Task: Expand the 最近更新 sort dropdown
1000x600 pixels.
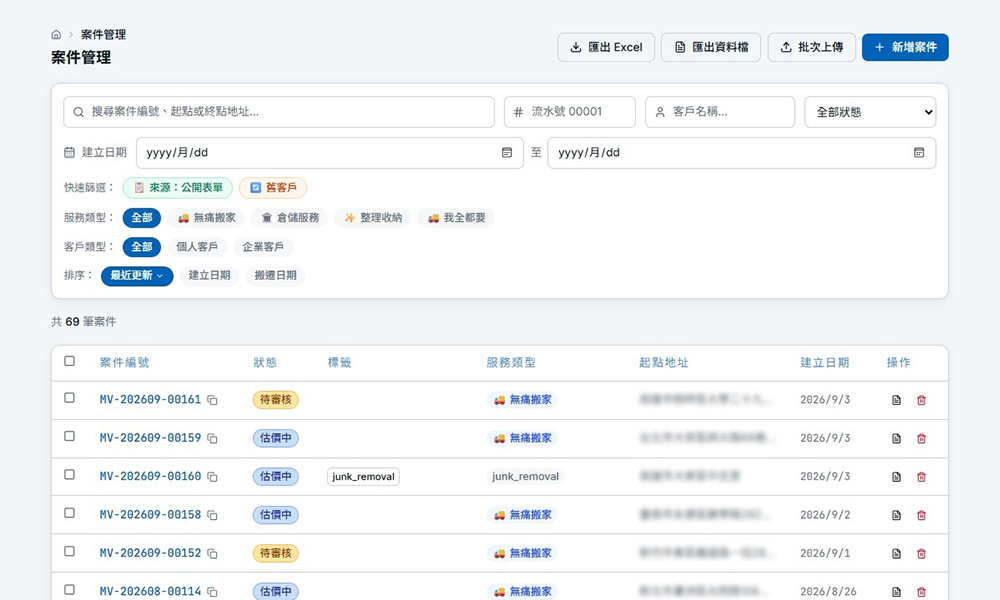Action: click(137, 275)
